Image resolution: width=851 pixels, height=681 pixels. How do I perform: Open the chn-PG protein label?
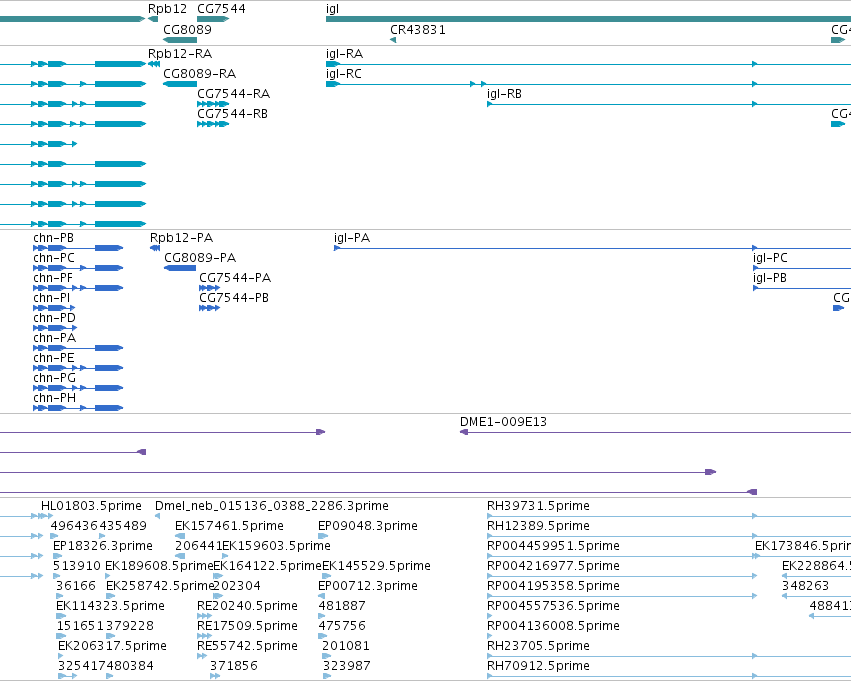pyautogui.click(x=54, y=378)
